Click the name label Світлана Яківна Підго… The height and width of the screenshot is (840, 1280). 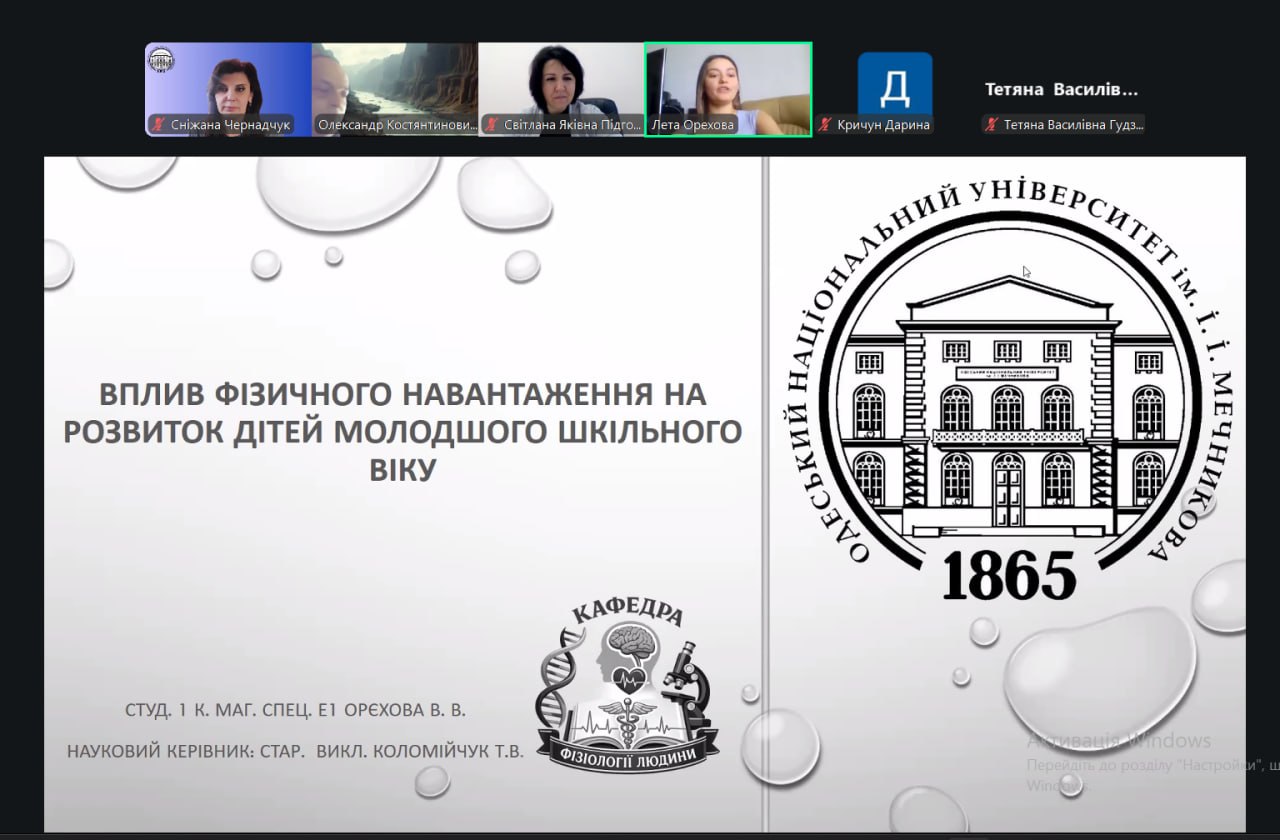point(571,125)
